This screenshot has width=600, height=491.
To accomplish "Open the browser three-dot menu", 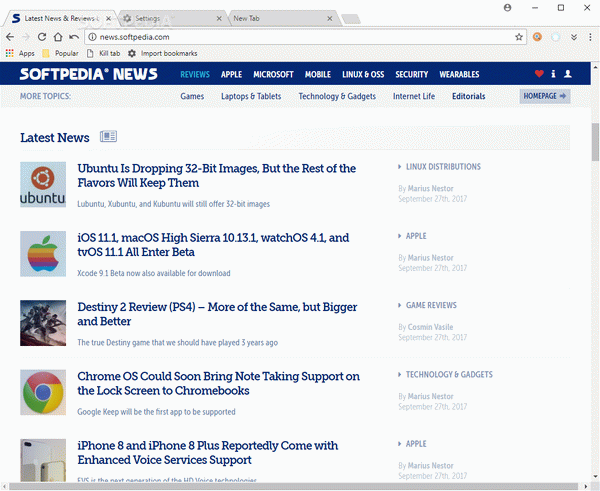I will click(590, 37).
